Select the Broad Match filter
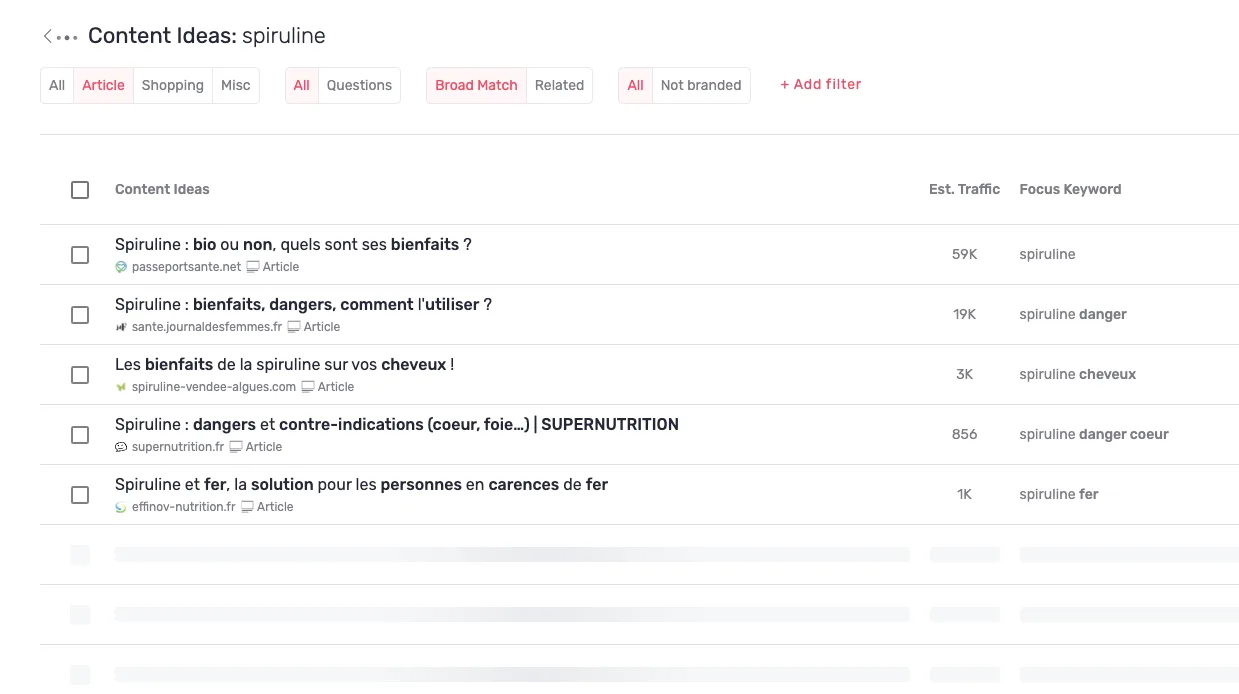Viewport: 1239px width, 694px height. pyautogui.click(x=476, y=85)
